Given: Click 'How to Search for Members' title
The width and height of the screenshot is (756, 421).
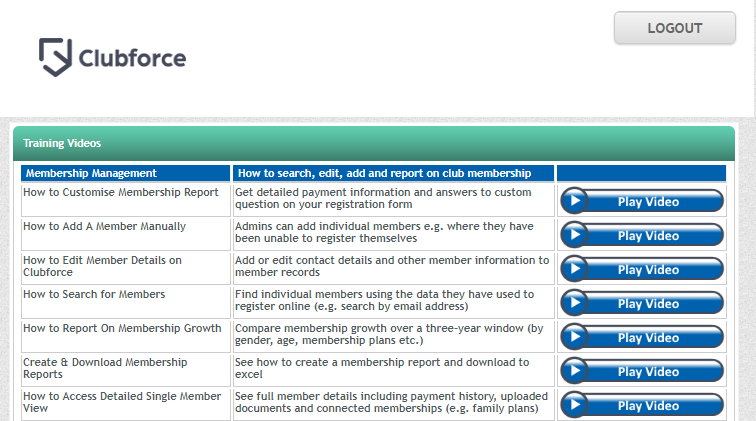Looking at the screenshot, I should tap(94, 294).
